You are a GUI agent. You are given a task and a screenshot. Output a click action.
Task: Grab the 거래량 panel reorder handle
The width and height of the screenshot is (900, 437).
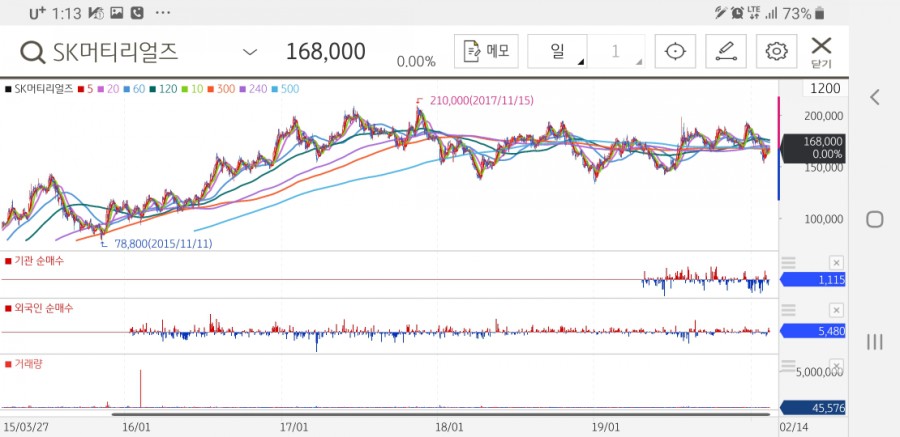789,365
